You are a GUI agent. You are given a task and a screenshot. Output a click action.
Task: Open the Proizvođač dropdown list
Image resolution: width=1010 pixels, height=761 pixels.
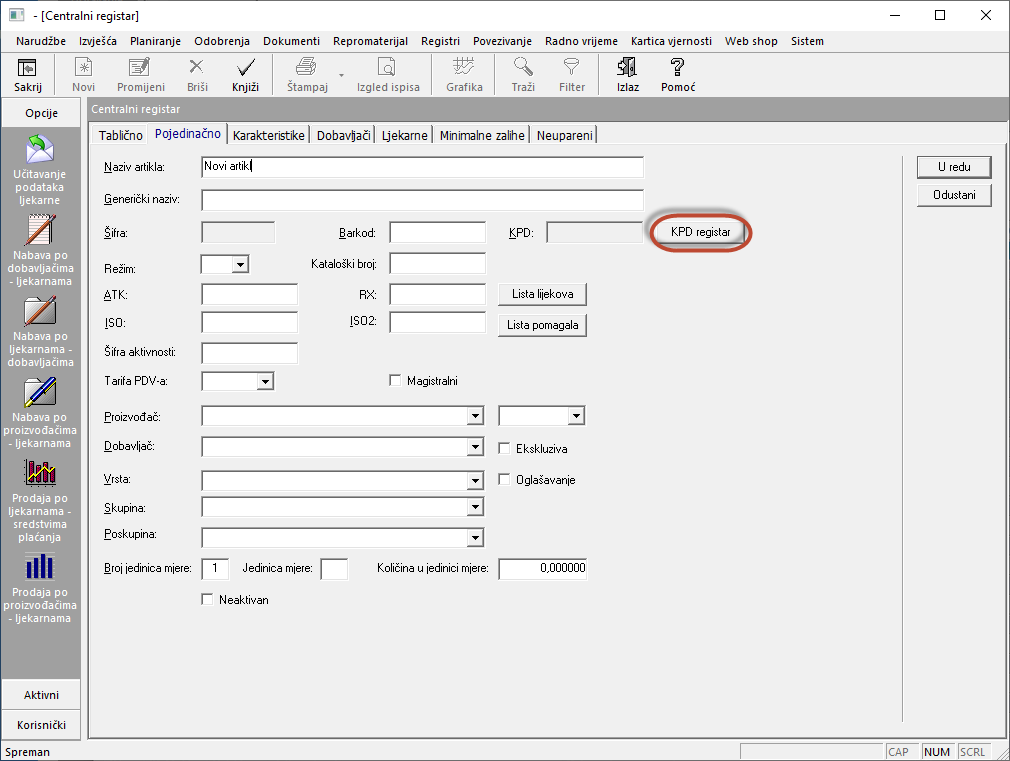(x=474, y=416)
